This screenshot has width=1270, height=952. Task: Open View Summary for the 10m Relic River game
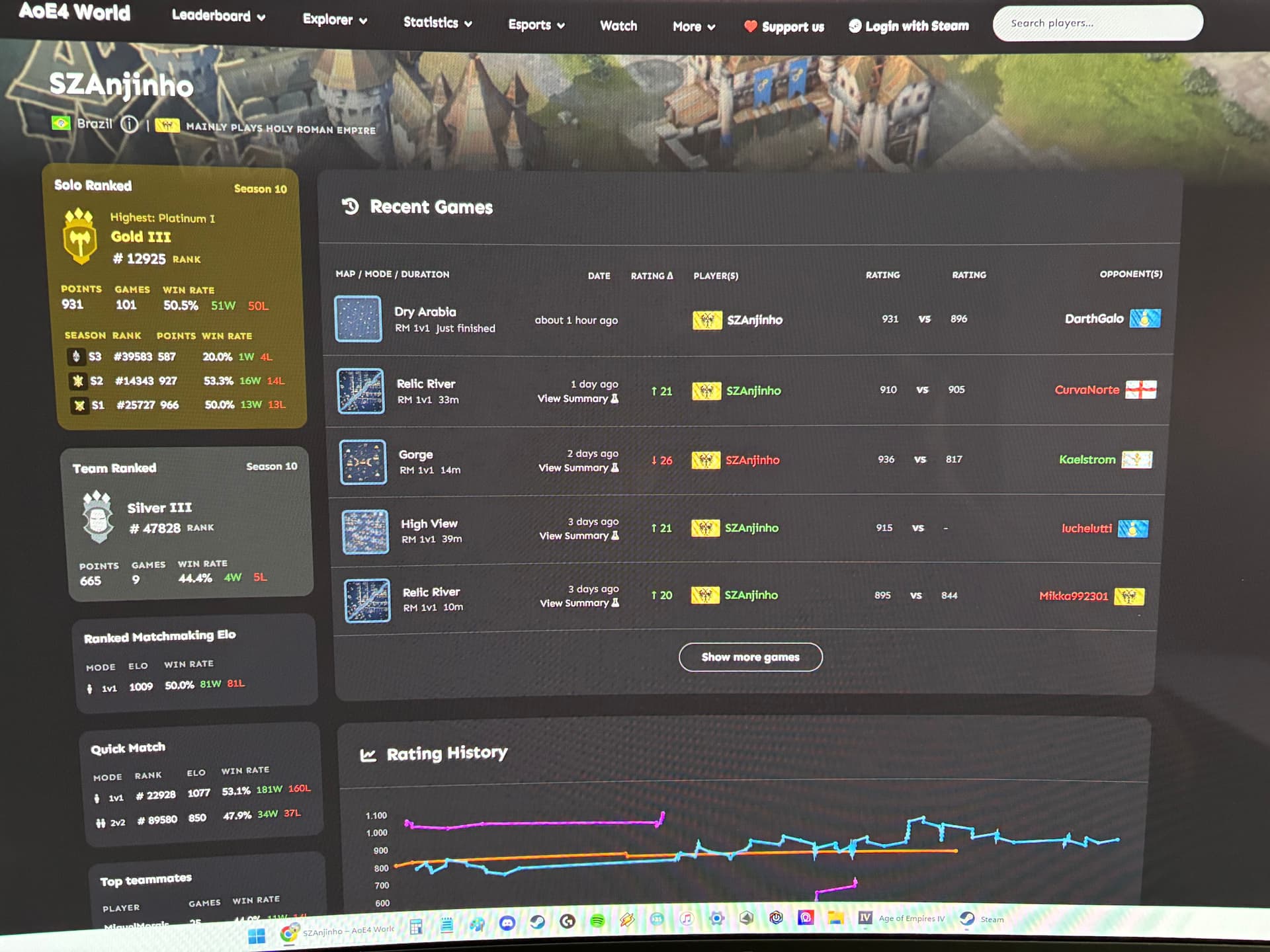pyautogui.click(x=580, y=604)
